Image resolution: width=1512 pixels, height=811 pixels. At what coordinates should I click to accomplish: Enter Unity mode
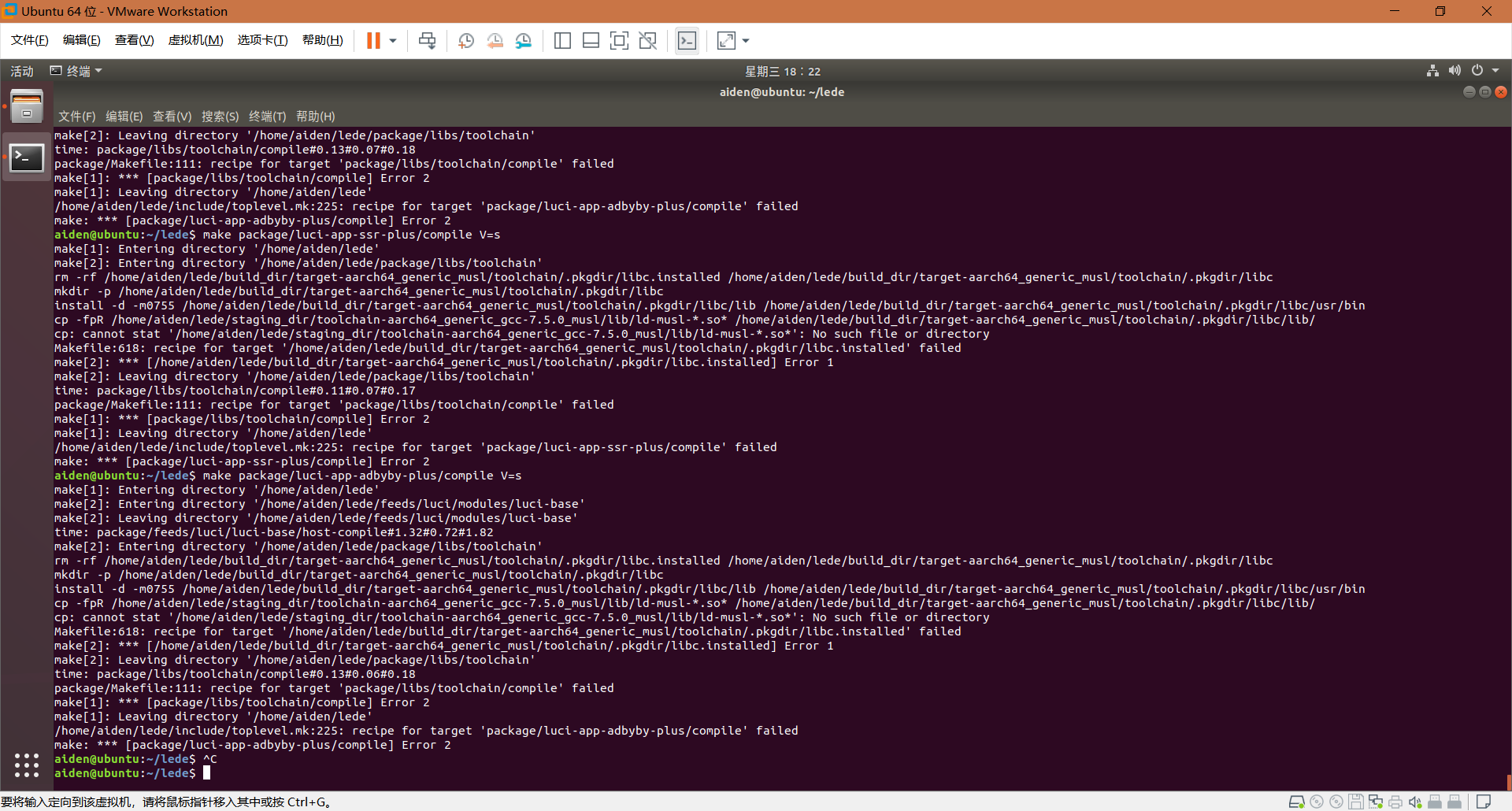pos(647,40)
